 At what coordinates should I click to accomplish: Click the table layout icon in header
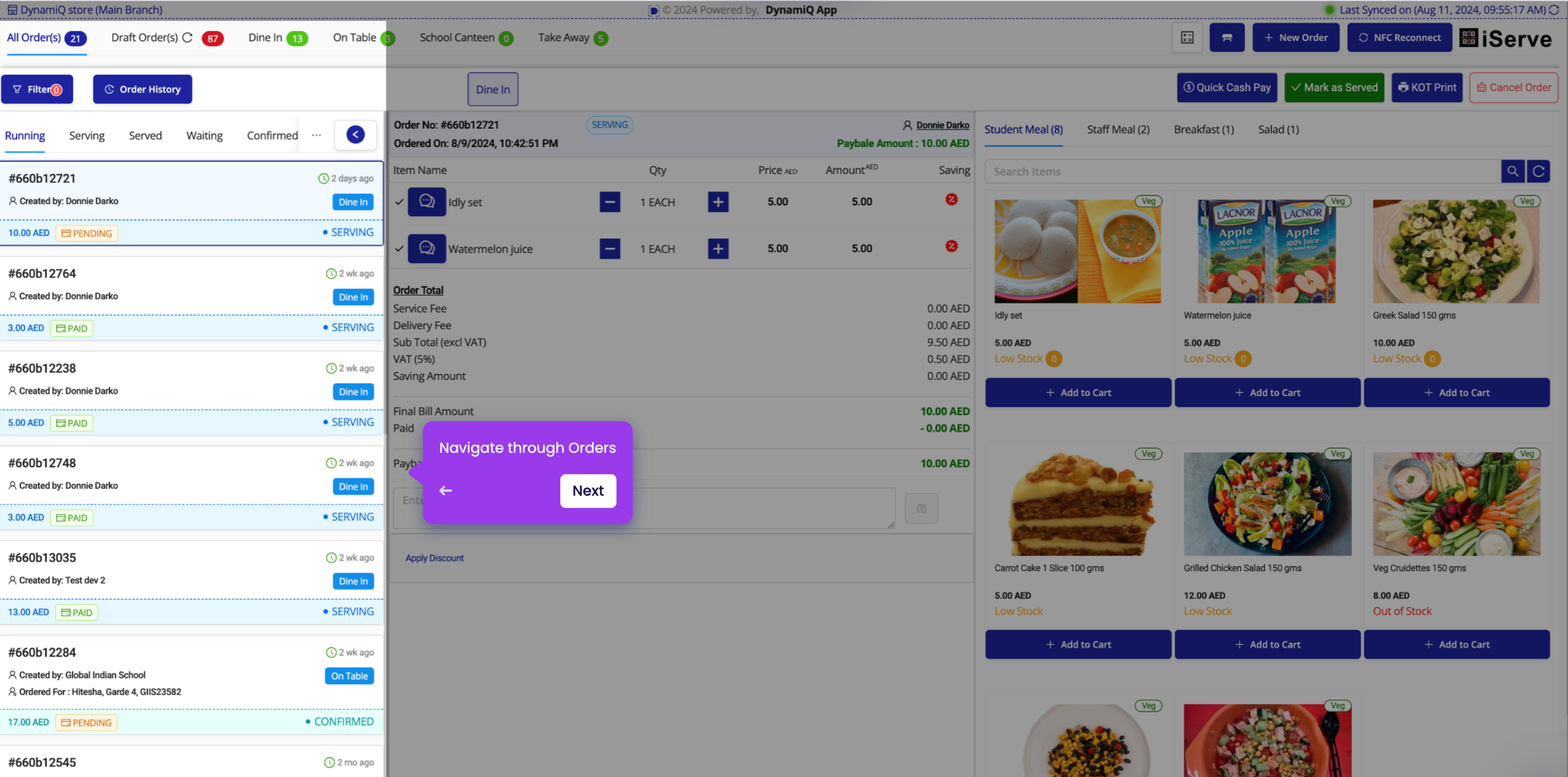[1187, 37]
